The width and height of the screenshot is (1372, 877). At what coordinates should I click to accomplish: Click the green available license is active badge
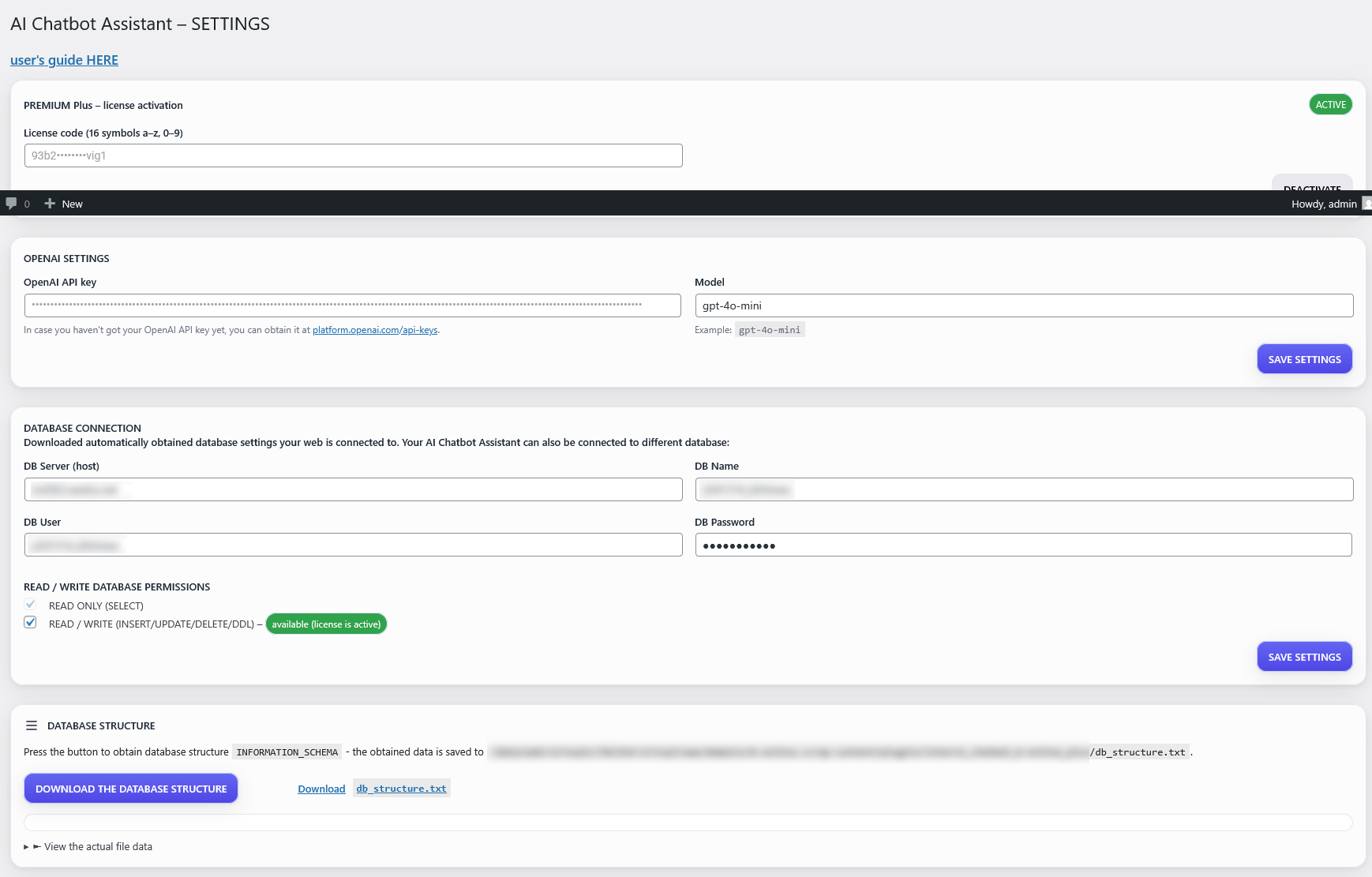pos(326,624)
